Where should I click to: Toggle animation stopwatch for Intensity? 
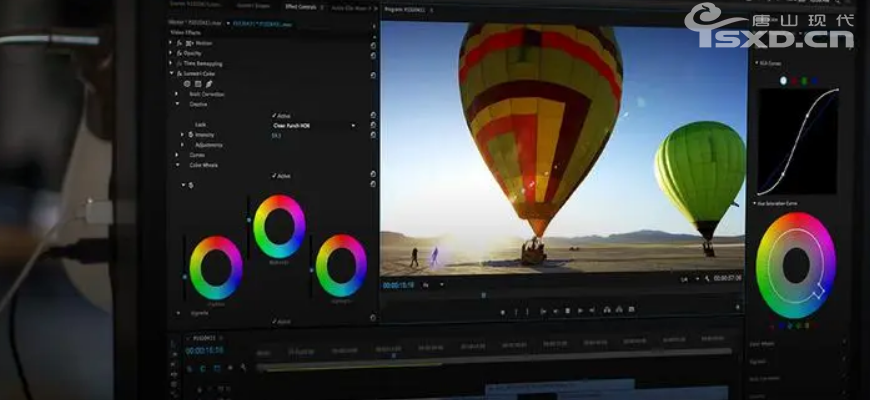tap(190, 135)
